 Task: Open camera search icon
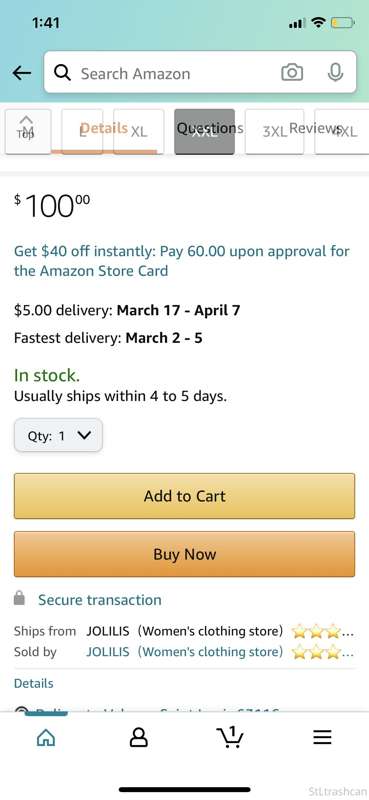point(292,72)
